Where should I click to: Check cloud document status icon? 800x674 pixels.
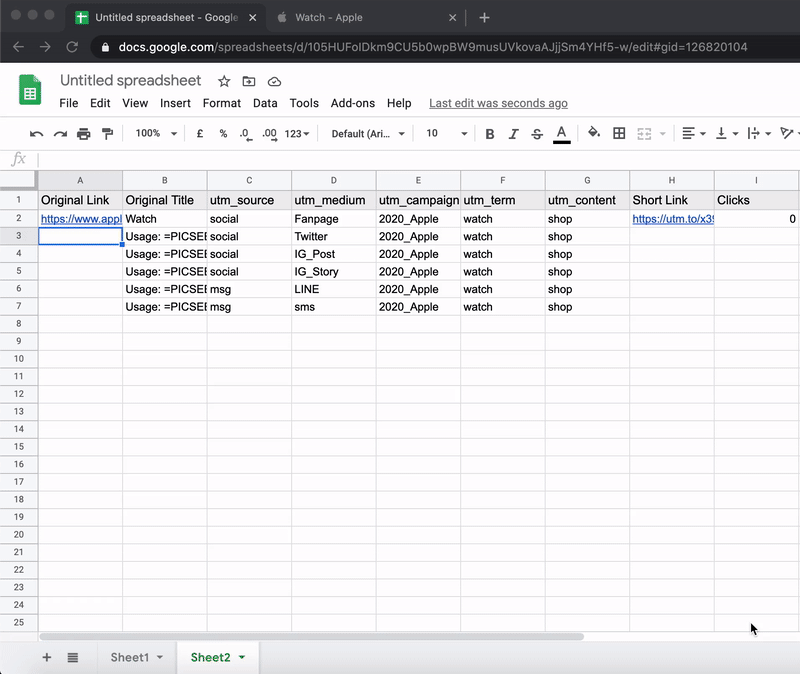[274, 82]
